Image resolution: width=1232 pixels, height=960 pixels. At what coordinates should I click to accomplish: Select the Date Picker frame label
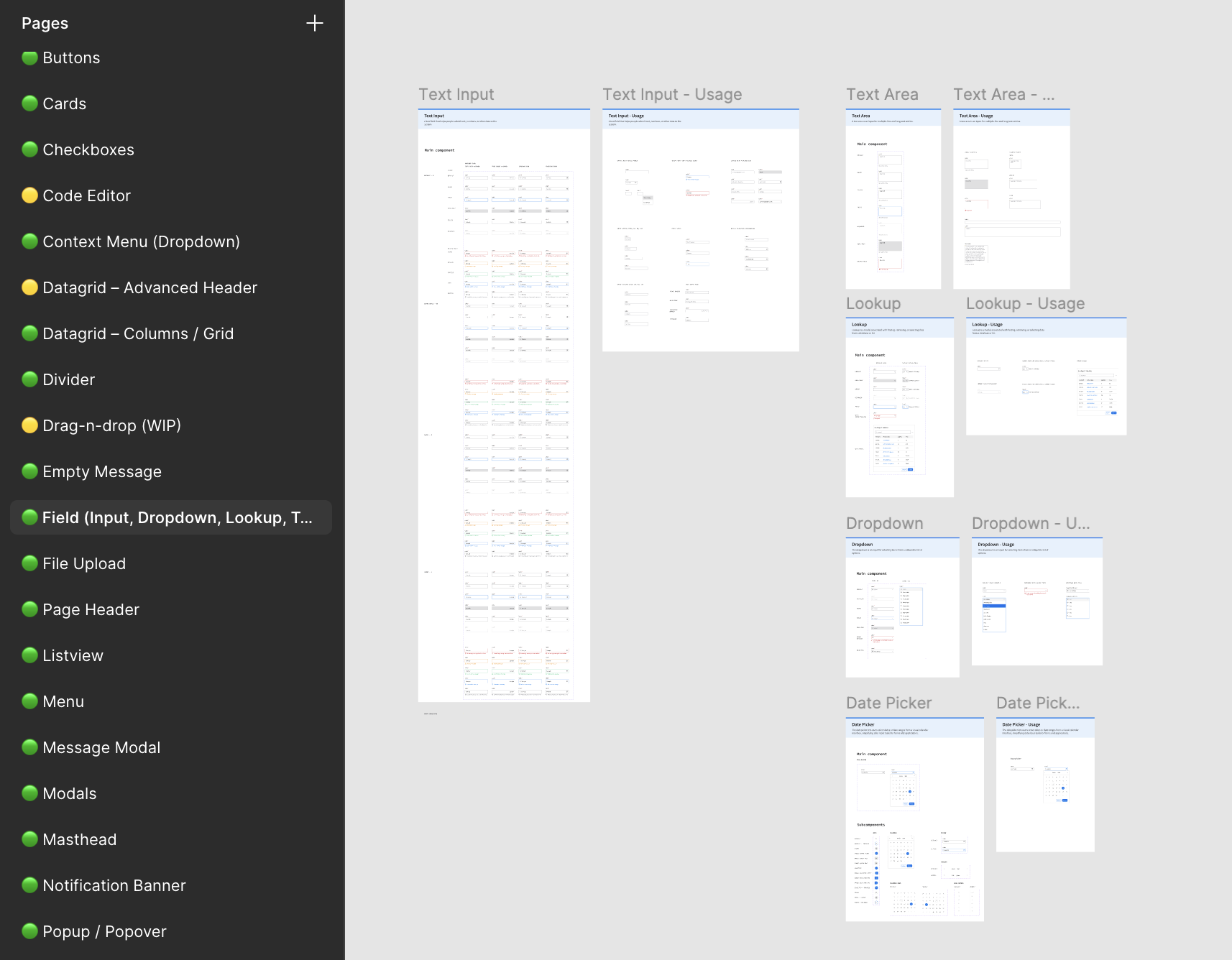[888, 703]
